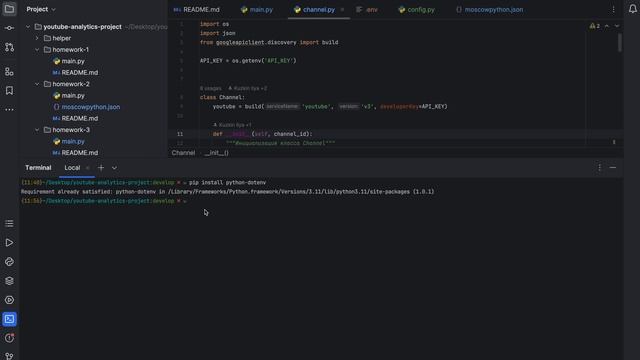Image resolution: width=640 pixels, height=360 pixels.
Task: Open the Project tool window folder icon
Action: [x=9, y=9]
